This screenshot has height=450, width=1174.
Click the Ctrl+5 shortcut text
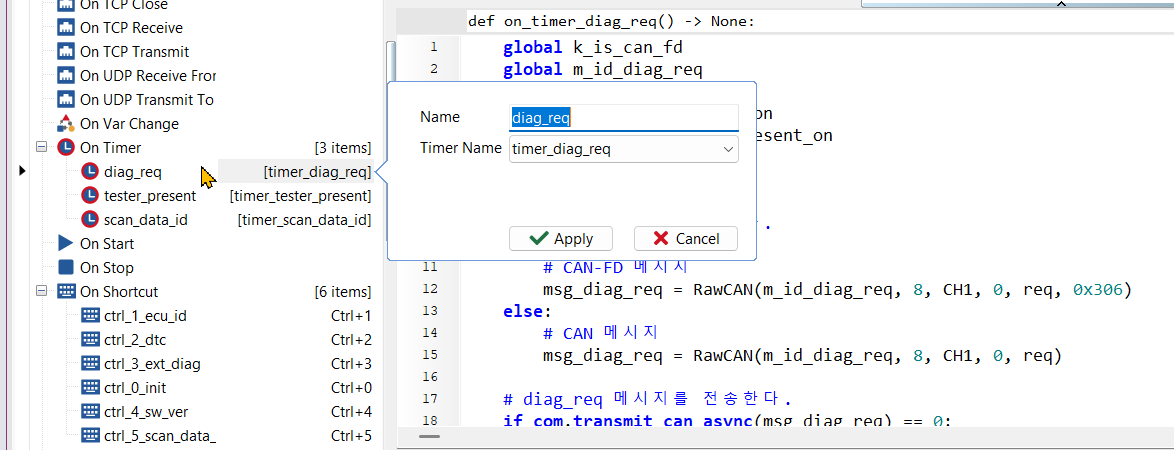[351, 436]
